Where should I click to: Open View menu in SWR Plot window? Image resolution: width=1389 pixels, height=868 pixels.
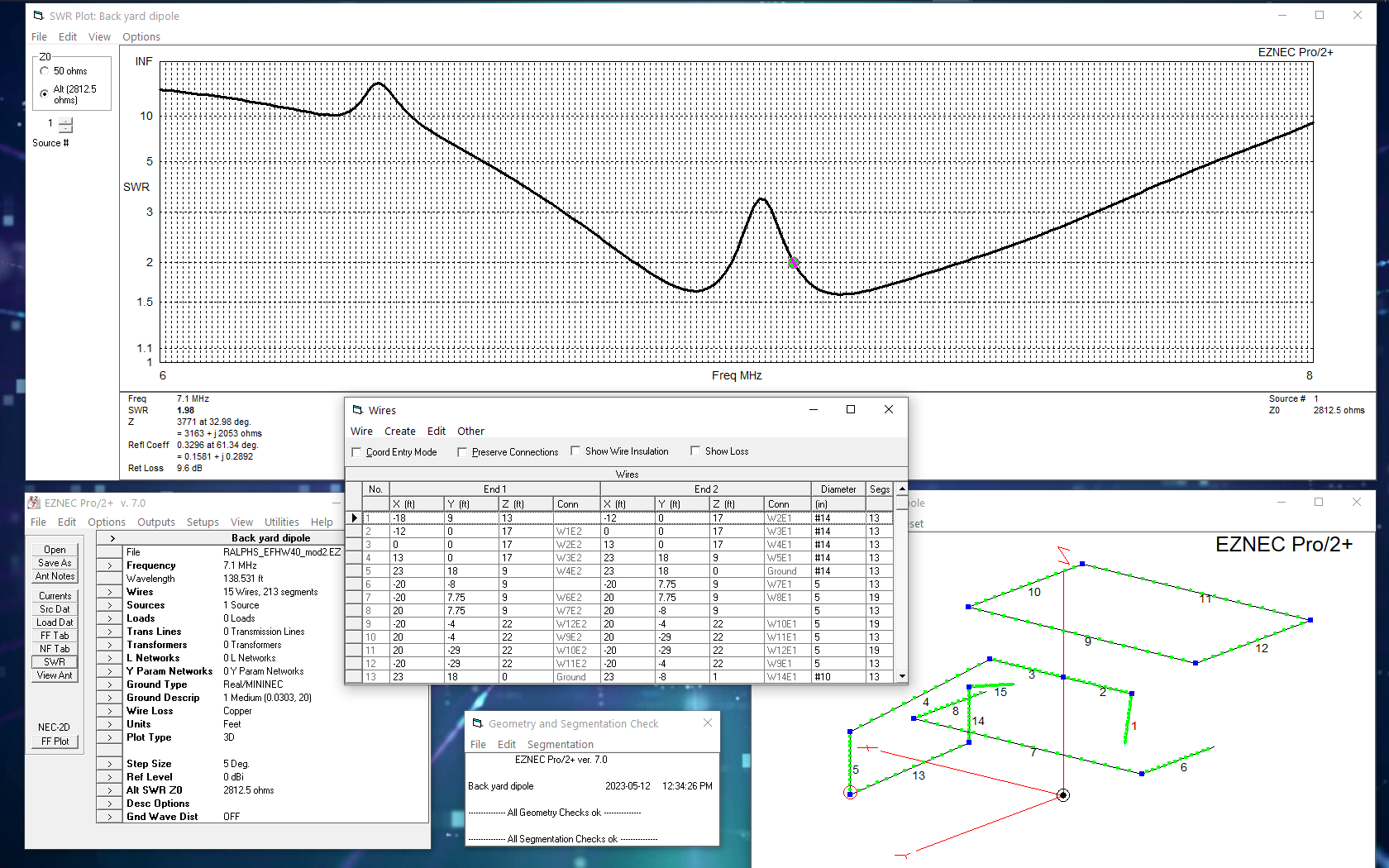tap(99, 36)
